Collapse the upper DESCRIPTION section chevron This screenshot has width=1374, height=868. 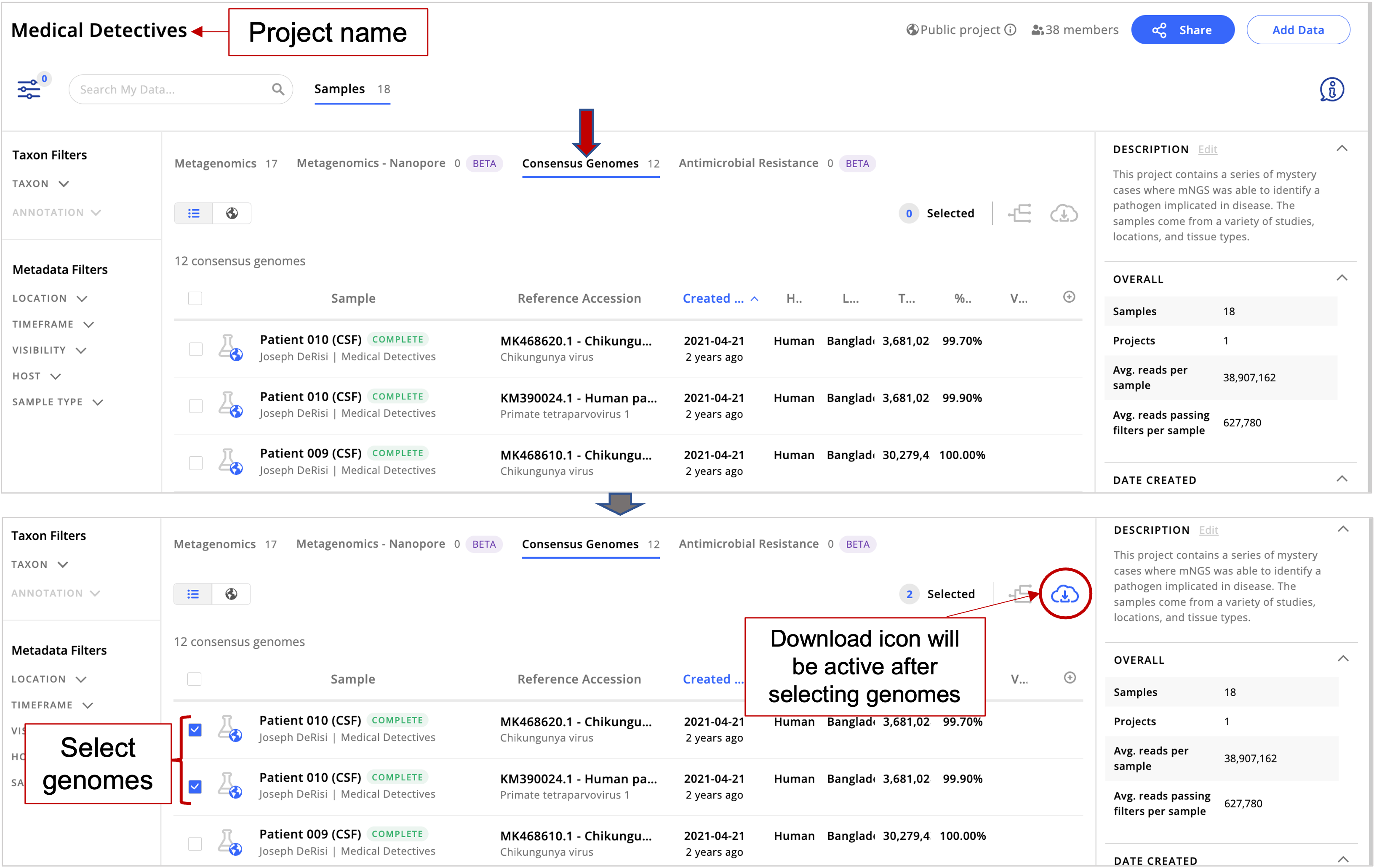click(1342, 149)
